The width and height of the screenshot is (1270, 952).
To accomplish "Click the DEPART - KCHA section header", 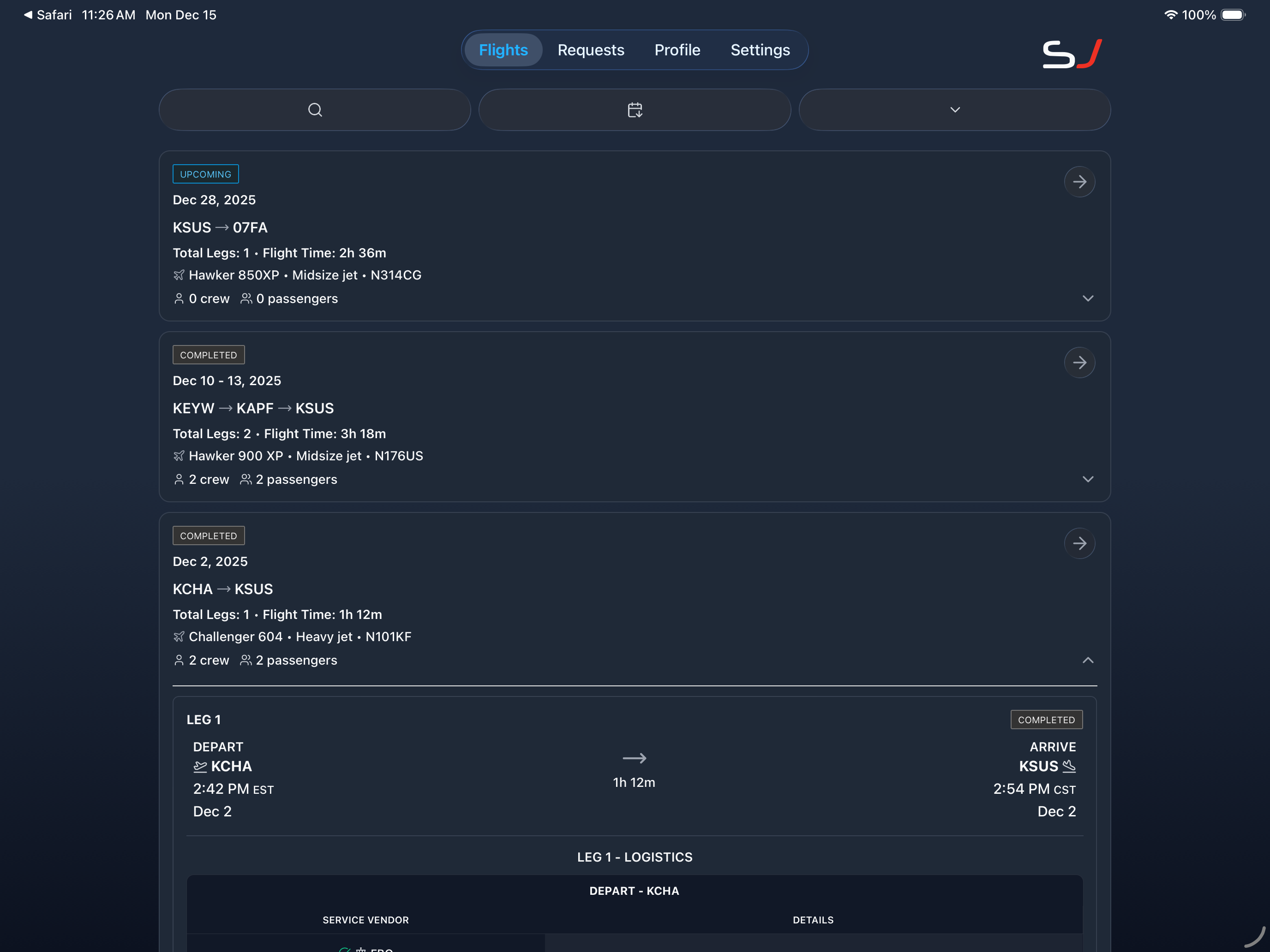I will point(634,891).
